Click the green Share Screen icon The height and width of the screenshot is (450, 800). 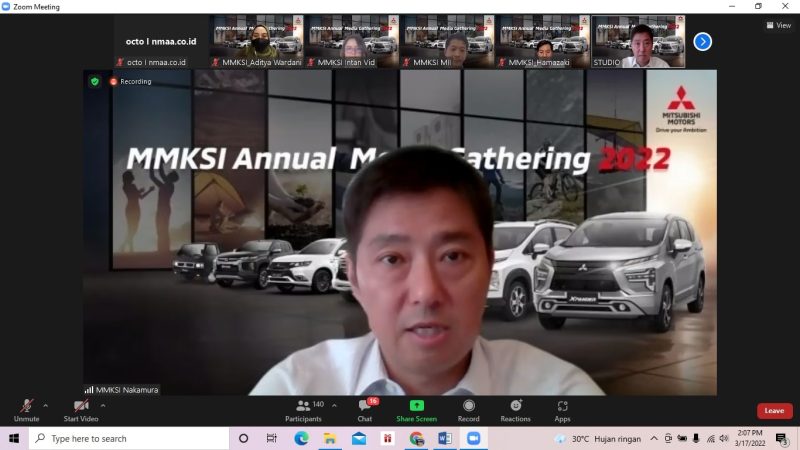coord(416,406)
